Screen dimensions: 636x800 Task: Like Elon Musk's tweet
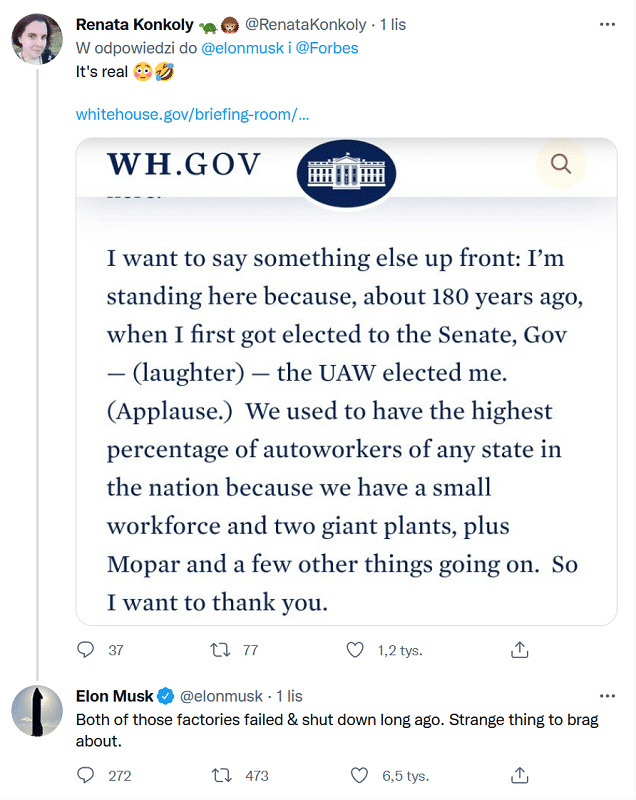[x=359, y=775]
